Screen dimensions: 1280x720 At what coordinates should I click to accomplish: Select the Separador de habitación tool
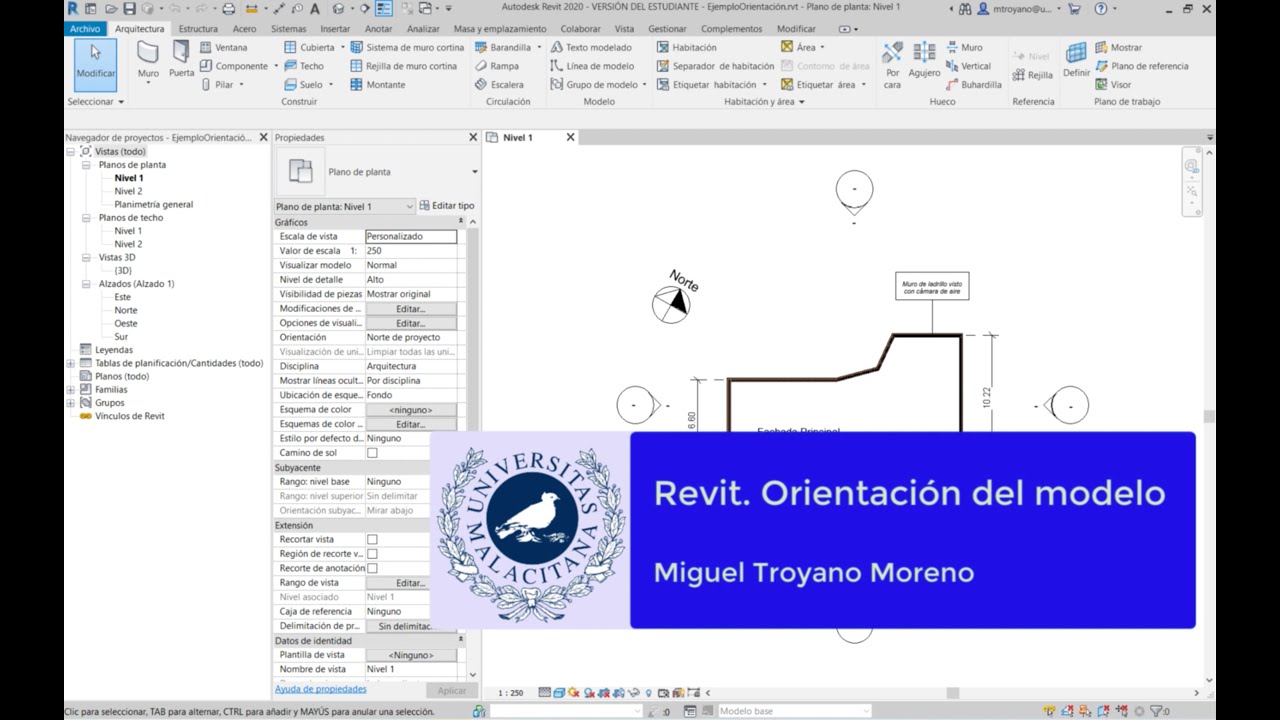[x=715, y=66]
